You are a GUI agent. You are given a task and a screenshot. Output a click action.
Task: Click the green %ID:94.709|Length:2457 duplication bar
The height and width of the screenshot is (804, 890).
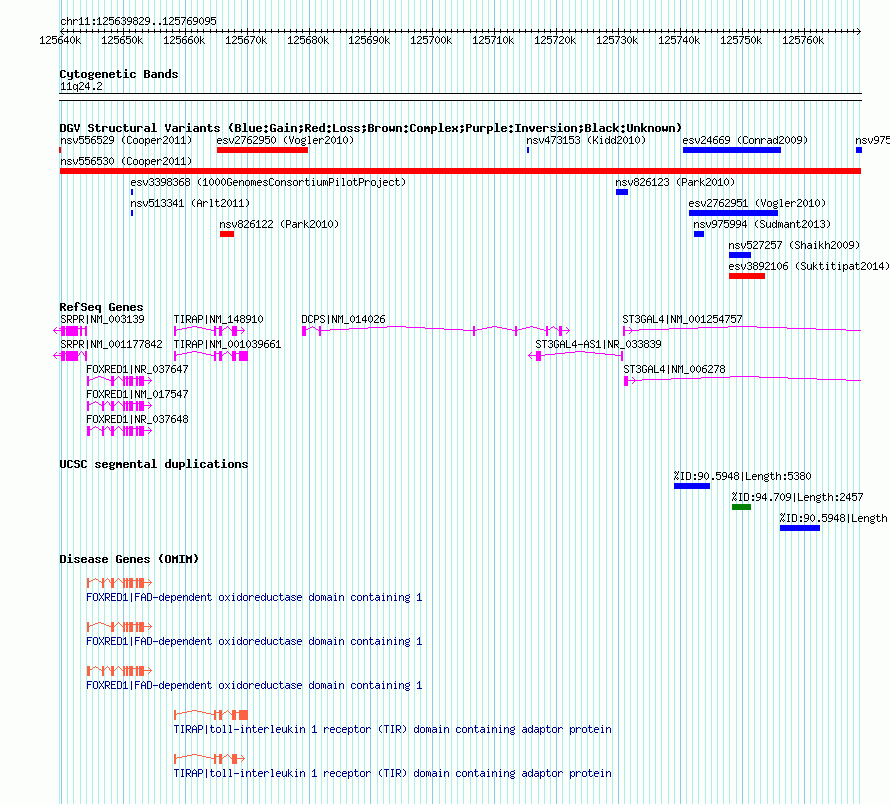(x=741, y=507)
